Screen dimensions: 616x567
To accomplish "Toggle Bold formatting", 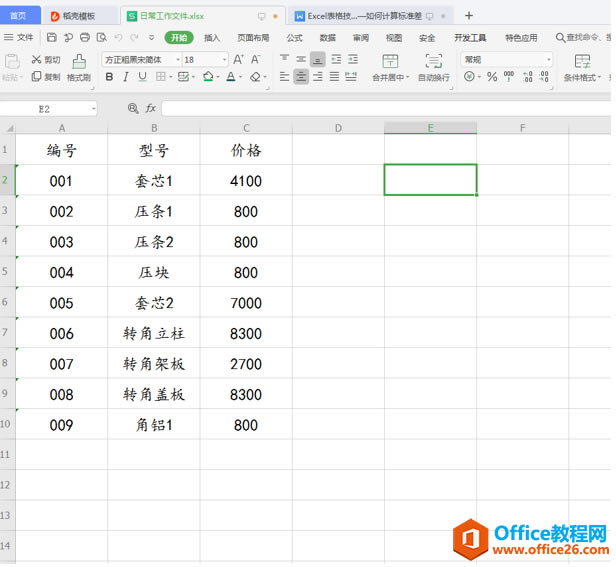I will click(x=110, y=77).
